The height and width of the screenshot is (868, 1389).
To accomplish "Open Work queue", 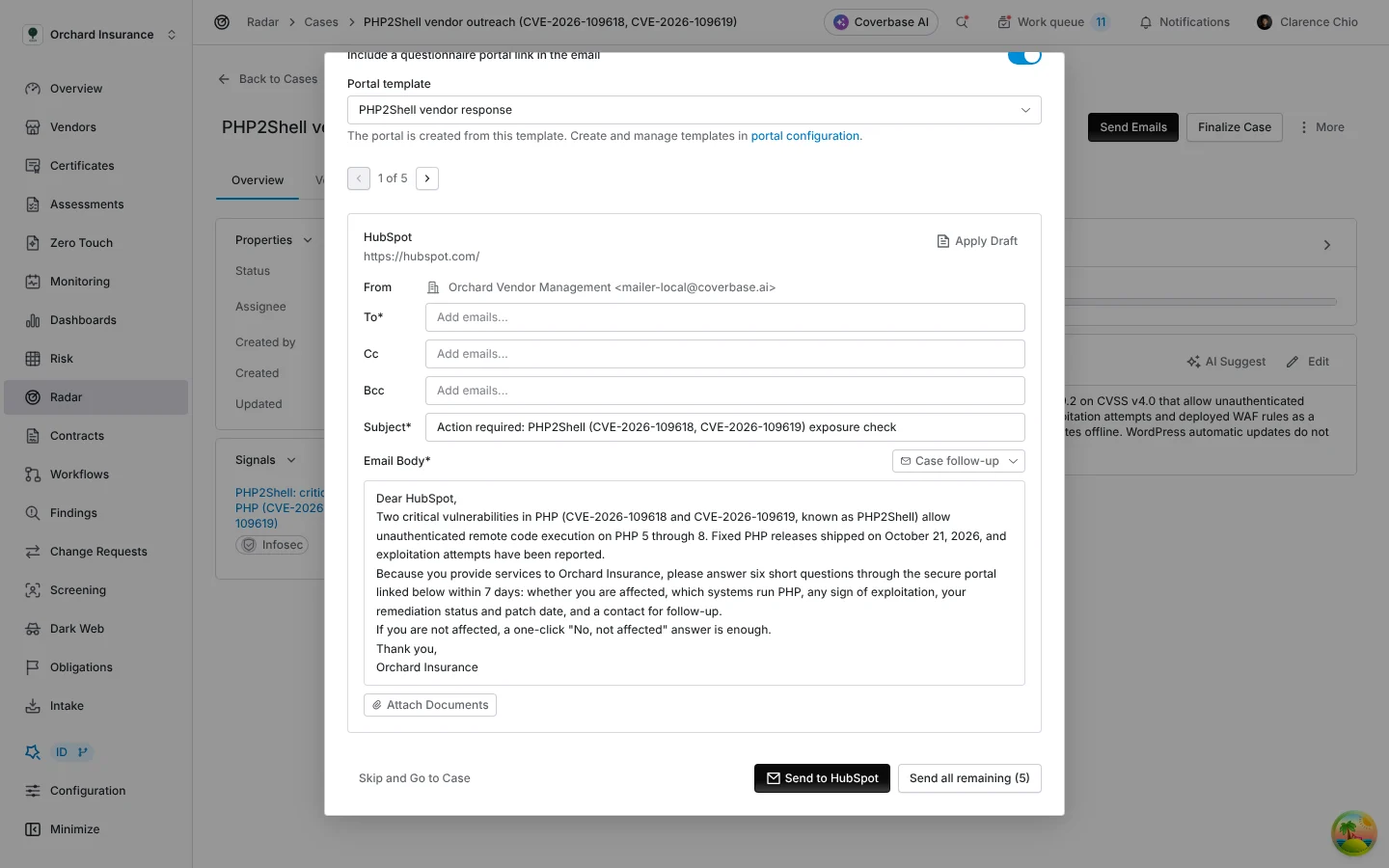I will point(1052,22).
